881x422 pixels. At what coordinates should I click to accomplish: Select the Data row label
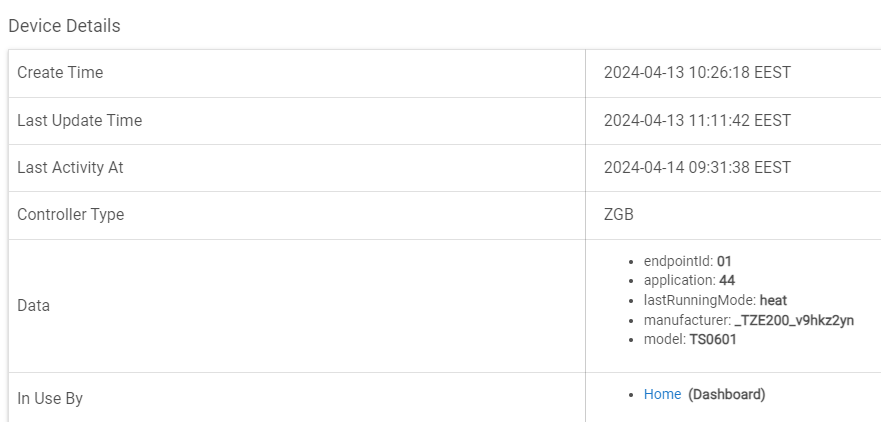(34, 306)
